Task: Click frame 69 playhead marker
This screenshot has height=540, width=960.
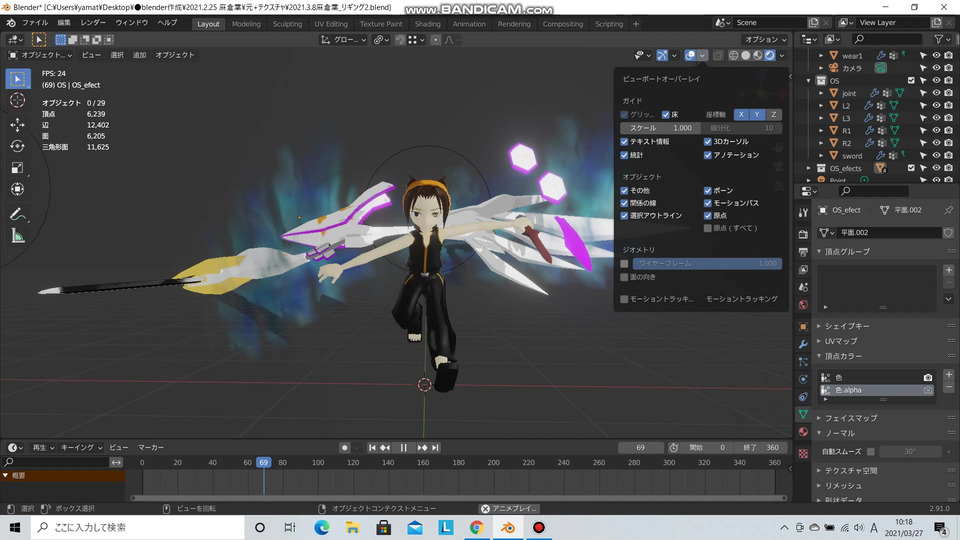Action: [x=263, y=462]
